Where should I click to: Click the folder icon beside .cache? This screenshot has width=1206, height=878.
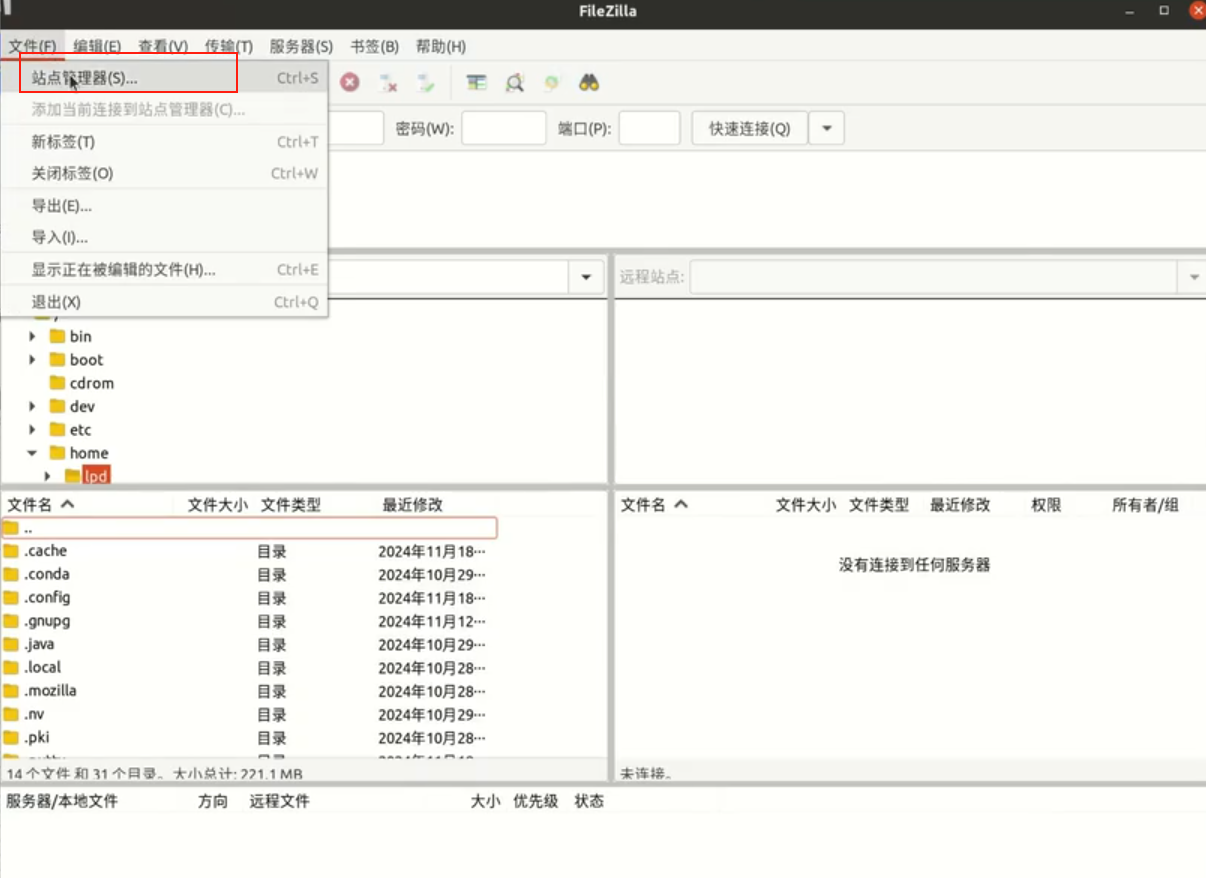(x=11, y=551)
